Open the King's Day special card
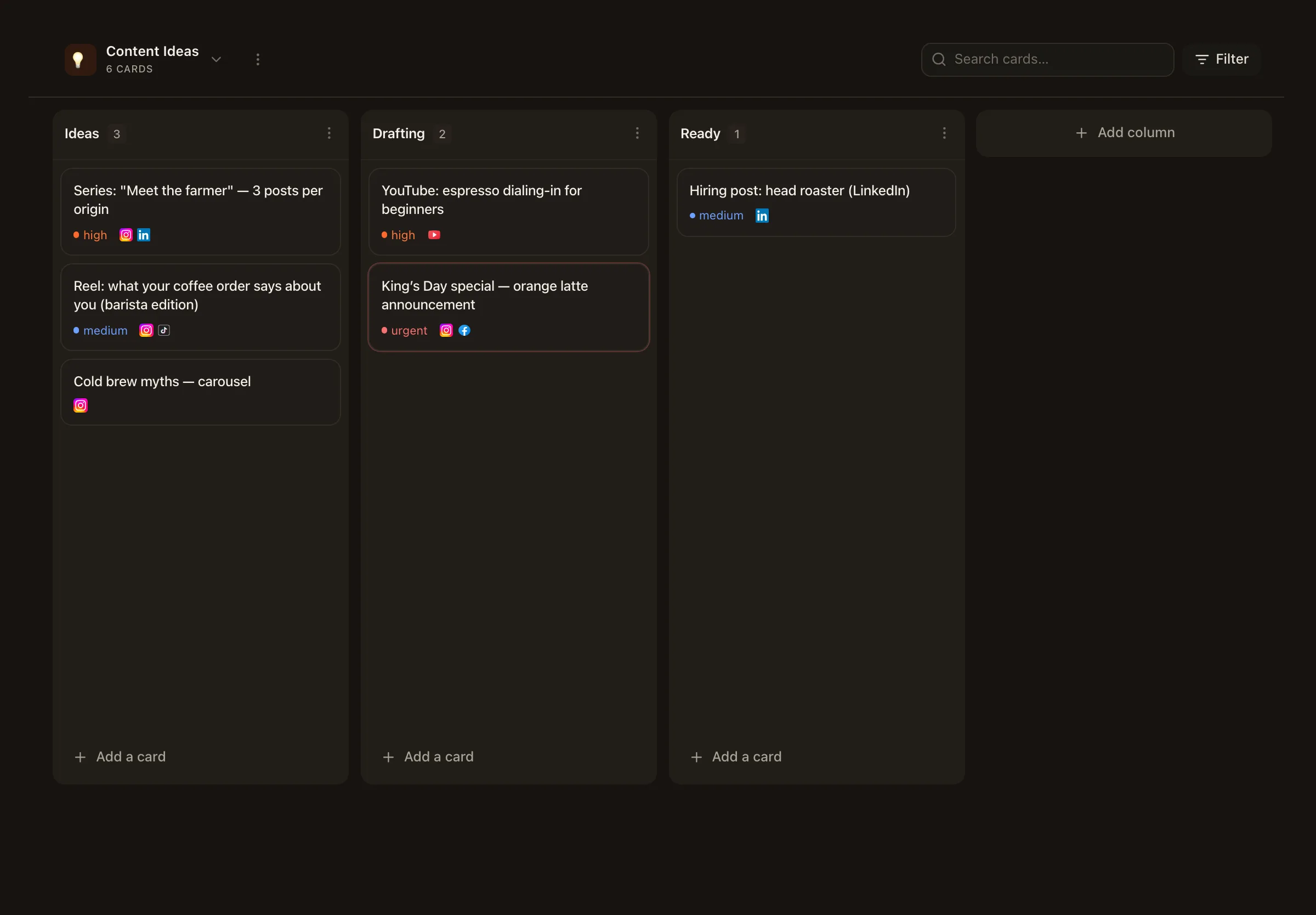This screenshot has height=915, width=1316. pyautogui.click(x=509, y=307)
